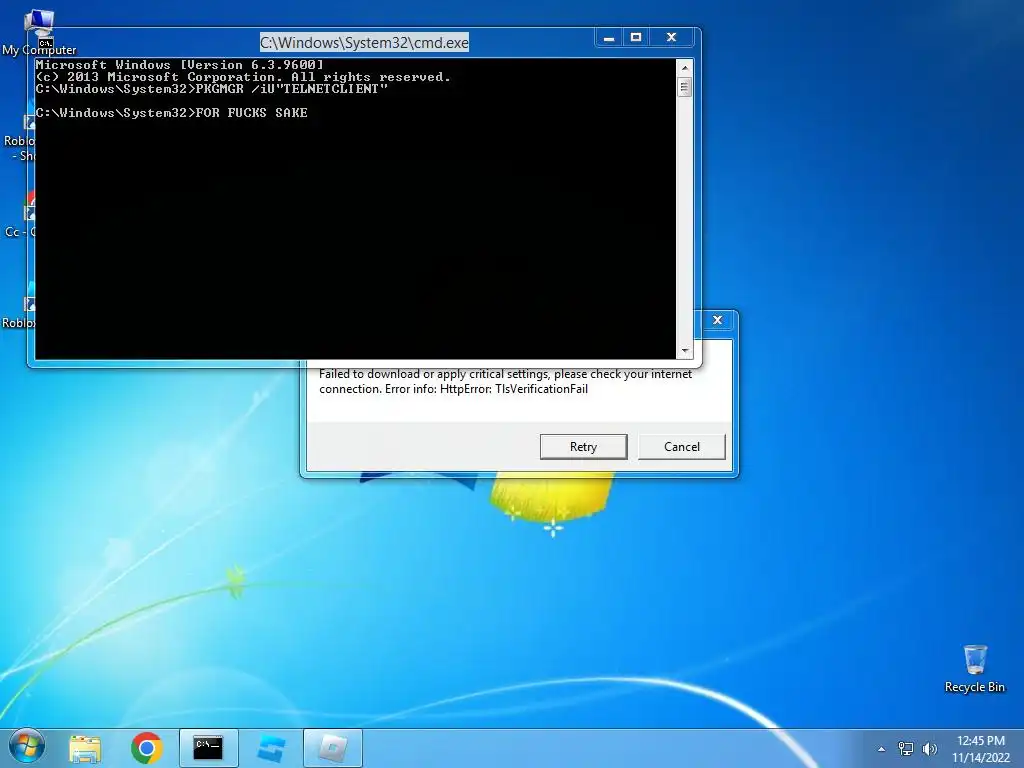Open the Recycle Bin desktop icon
This screenshot has height=768, width=1024.
click(974, 669)
